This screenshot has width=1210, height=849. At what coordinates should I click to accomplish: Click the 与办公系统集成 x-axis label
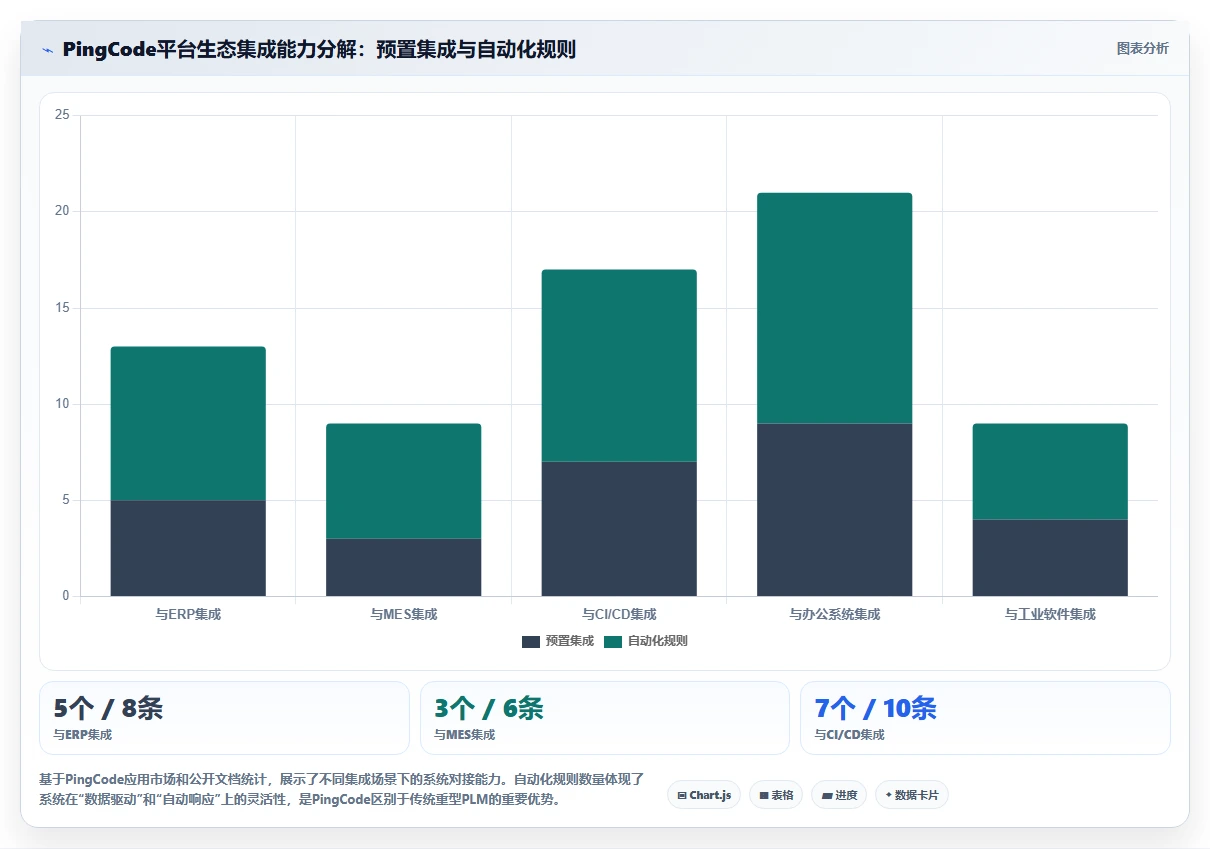(x=835, y=614)
